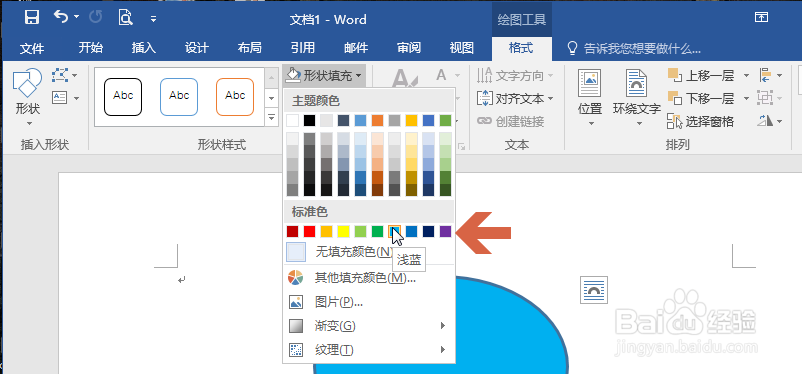Apply the orange outline Abc shape style
The height and width of the screenshot is (374, 802).
point(235,97)
